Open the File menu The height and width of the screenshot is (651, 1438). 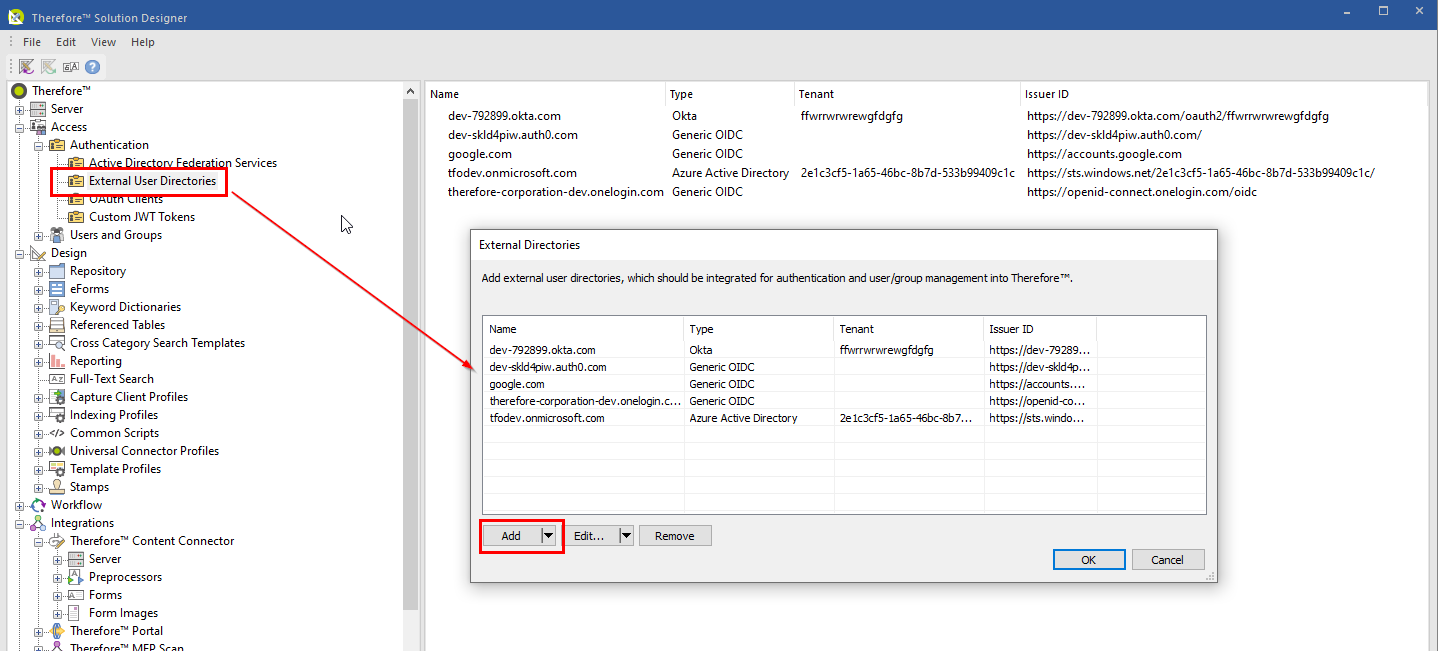pos(32,41)
